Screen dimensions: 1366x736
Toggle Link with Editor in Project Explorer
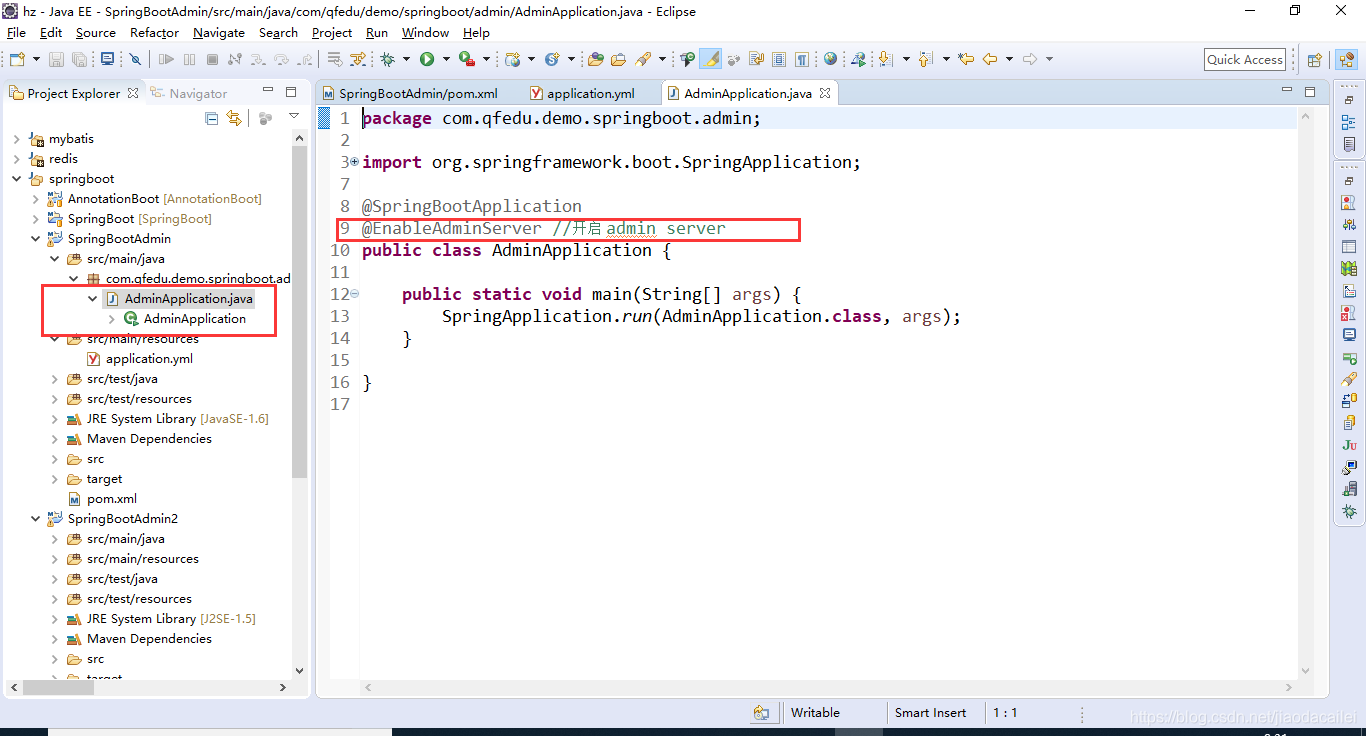(x=234, y=119)
